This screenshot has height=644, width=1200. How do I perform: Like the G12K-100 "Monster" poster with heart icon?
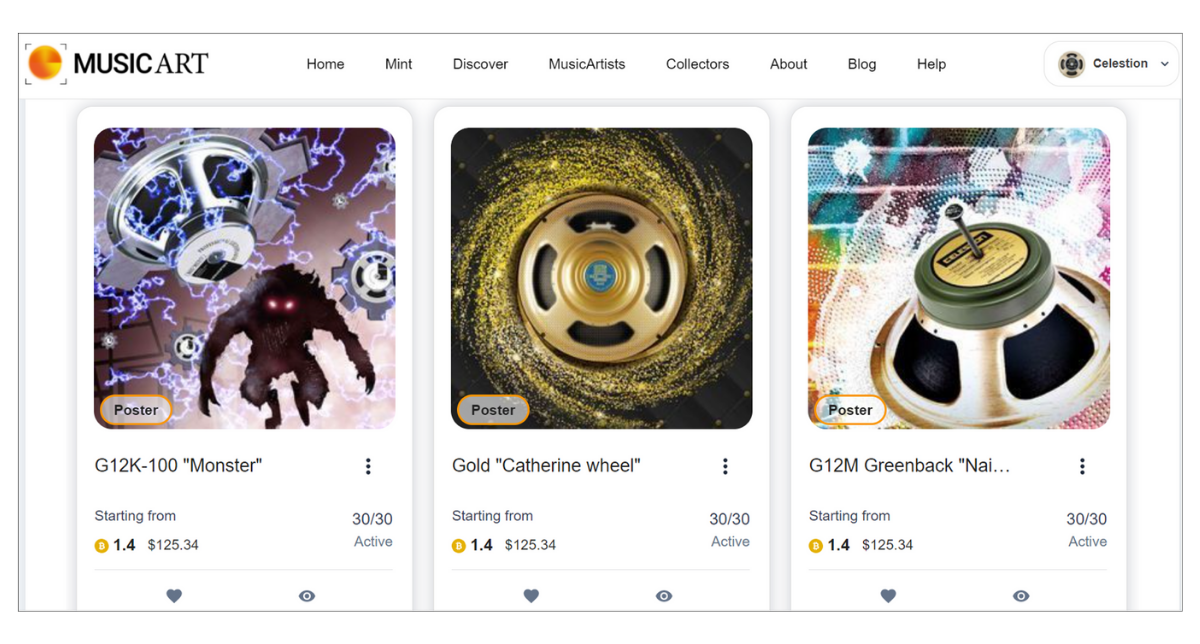tap(174, 596)
